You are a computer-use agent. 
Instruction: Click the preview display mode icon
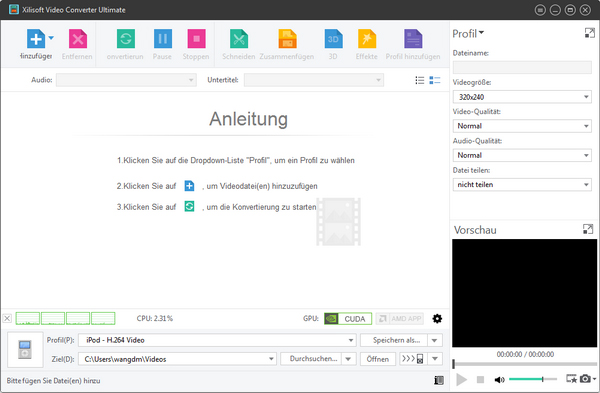pos(571,379)
